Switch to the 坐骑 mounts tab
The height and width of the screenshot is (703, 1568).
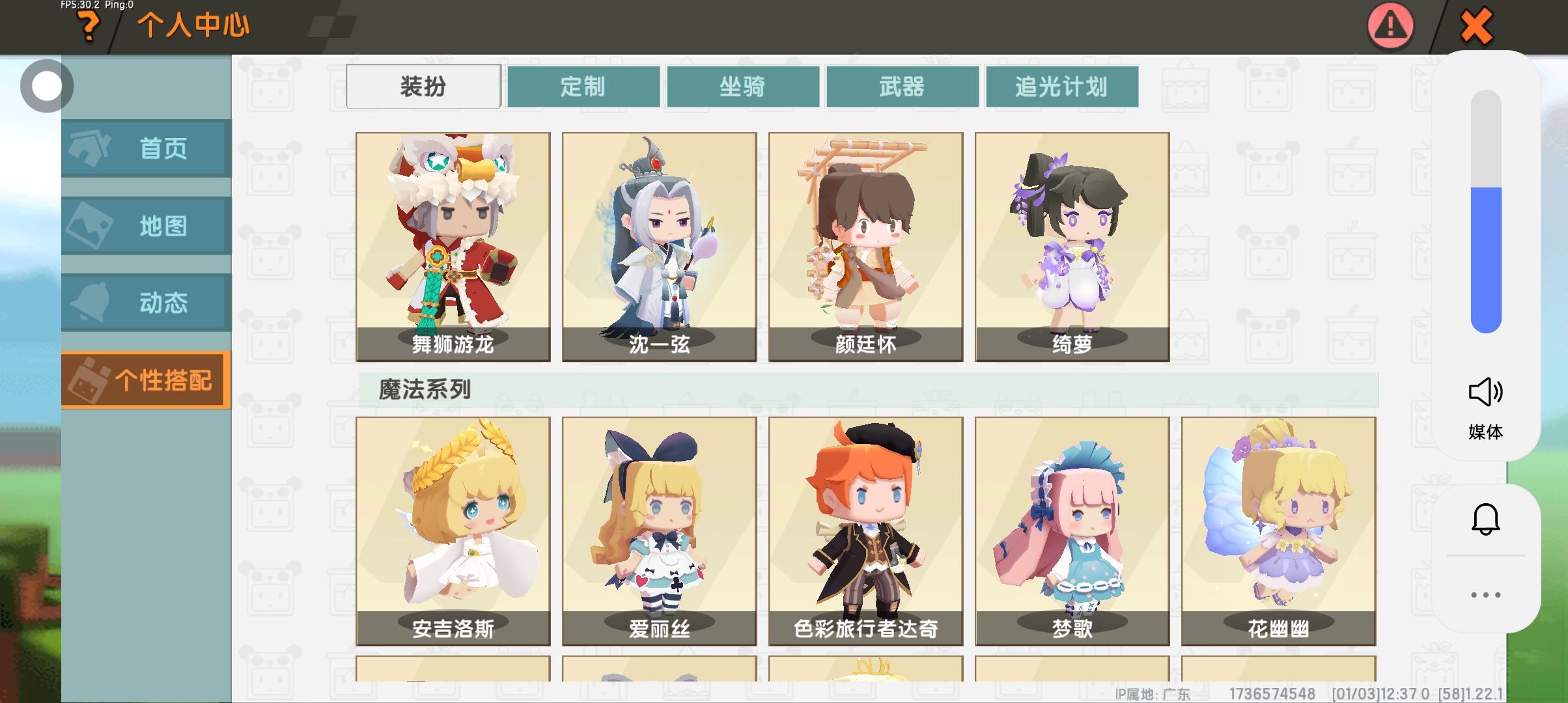(743, 87)
